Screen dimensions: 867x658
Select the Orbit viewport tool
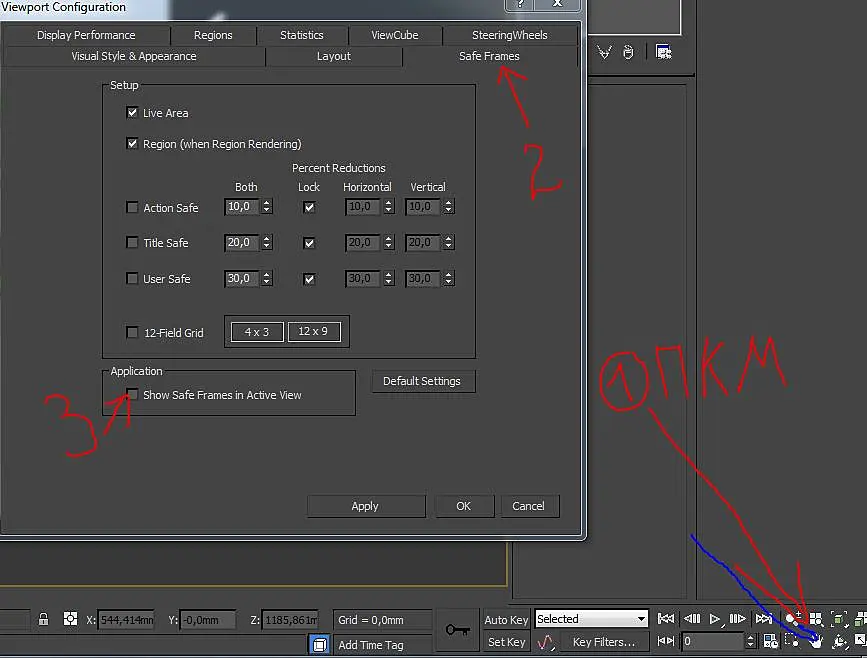click(839, 641)
